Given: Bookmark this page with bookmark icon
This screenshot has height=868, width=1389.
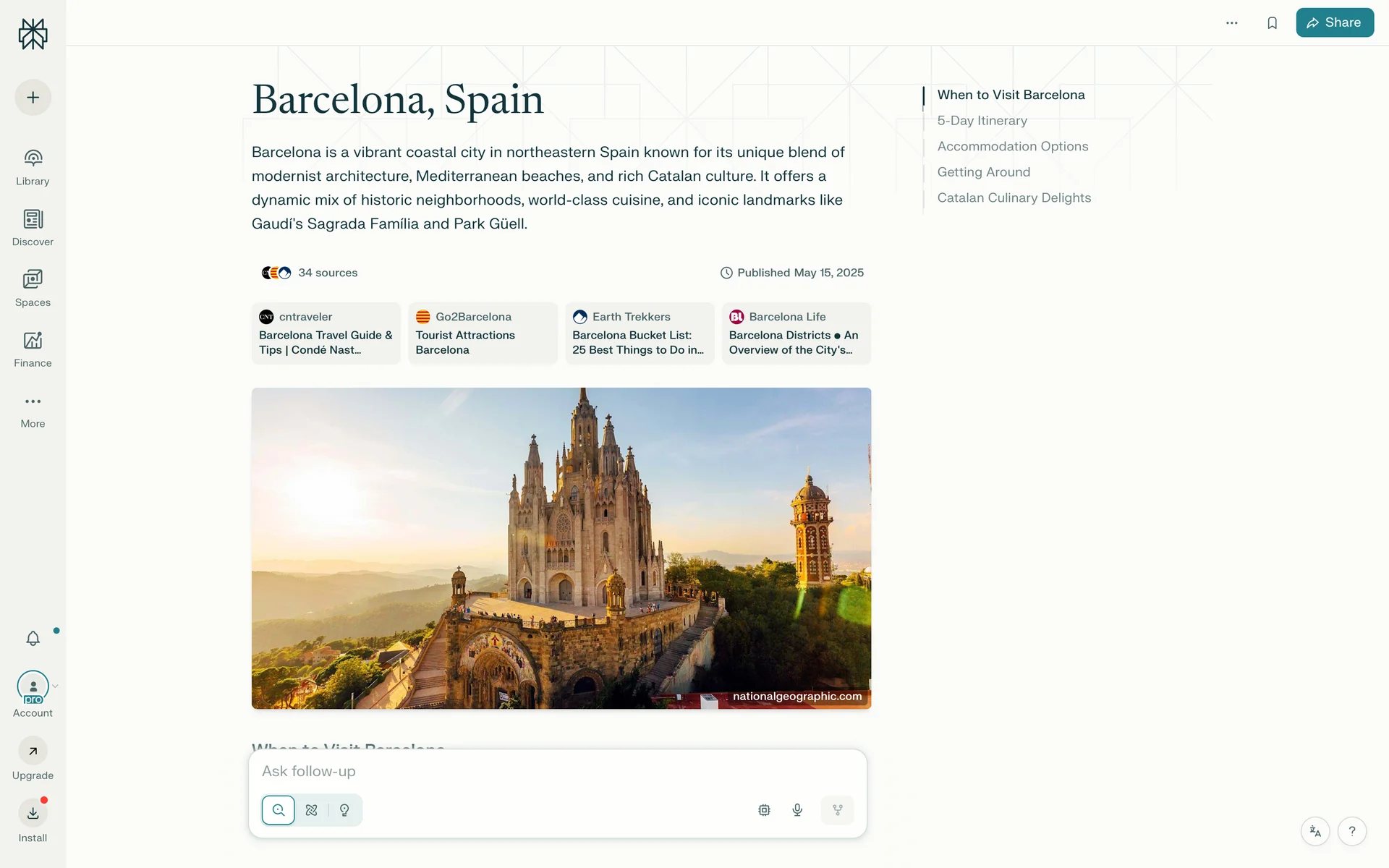Looking at the screenshot, I should point(1272,23).
